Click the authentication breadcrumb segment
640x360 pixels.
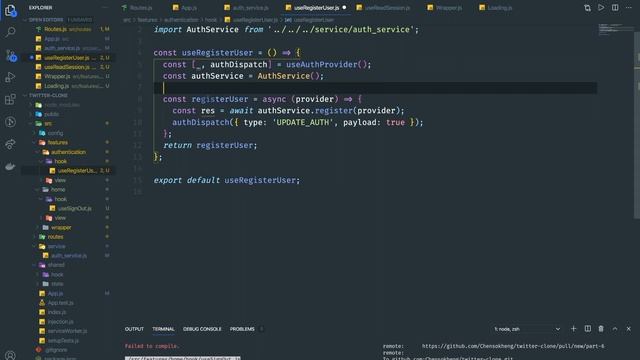(181, 20)
